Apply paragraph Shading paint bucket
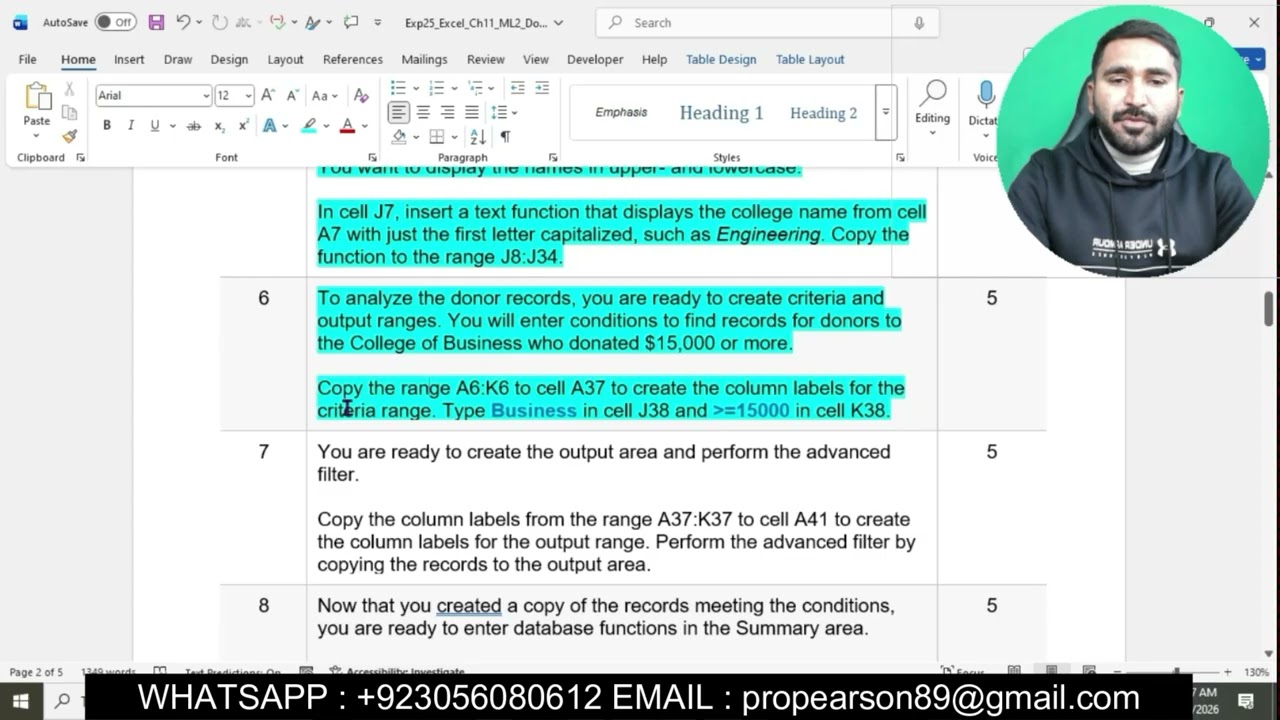 [x=399, y=136]
